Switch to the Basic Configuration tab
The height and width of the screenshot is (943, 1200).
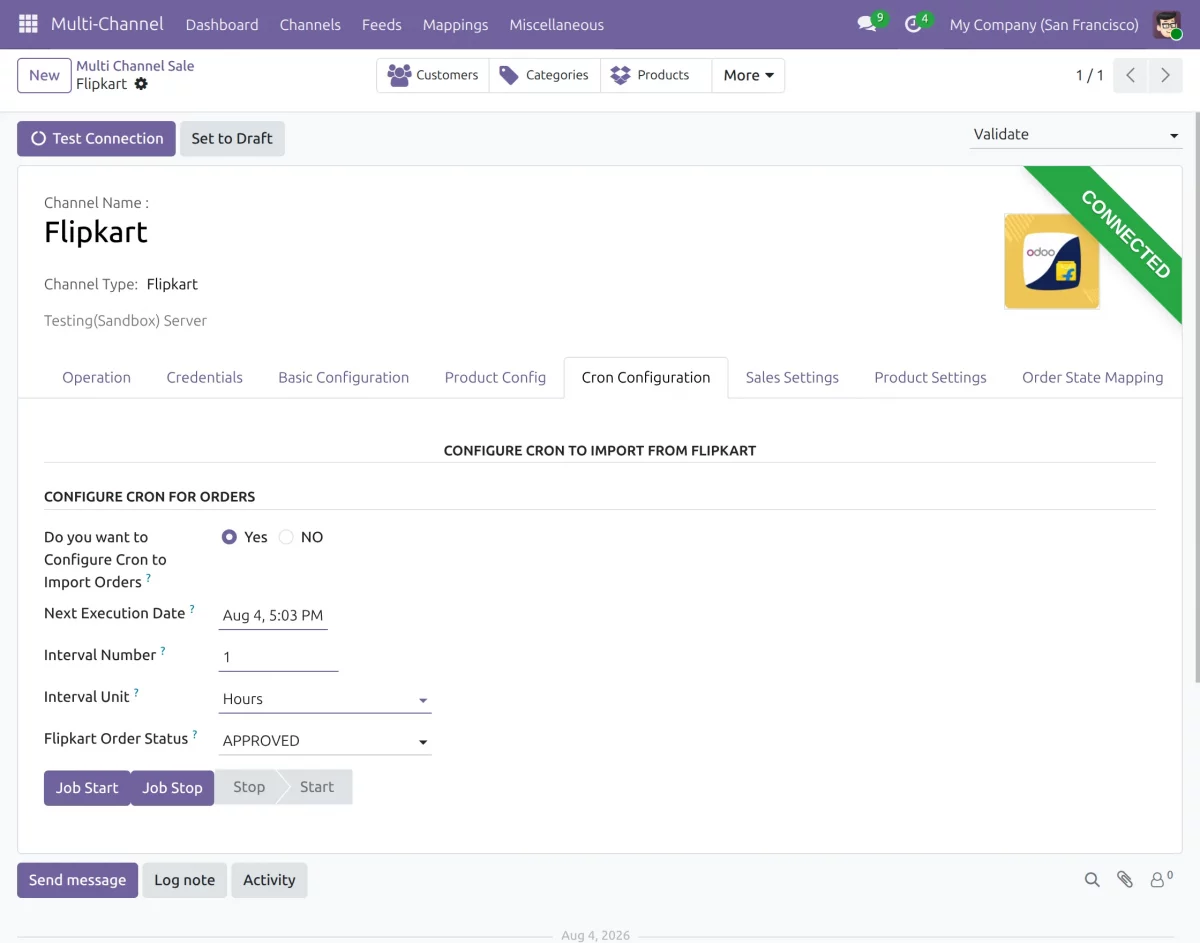[x=343, y=377]
